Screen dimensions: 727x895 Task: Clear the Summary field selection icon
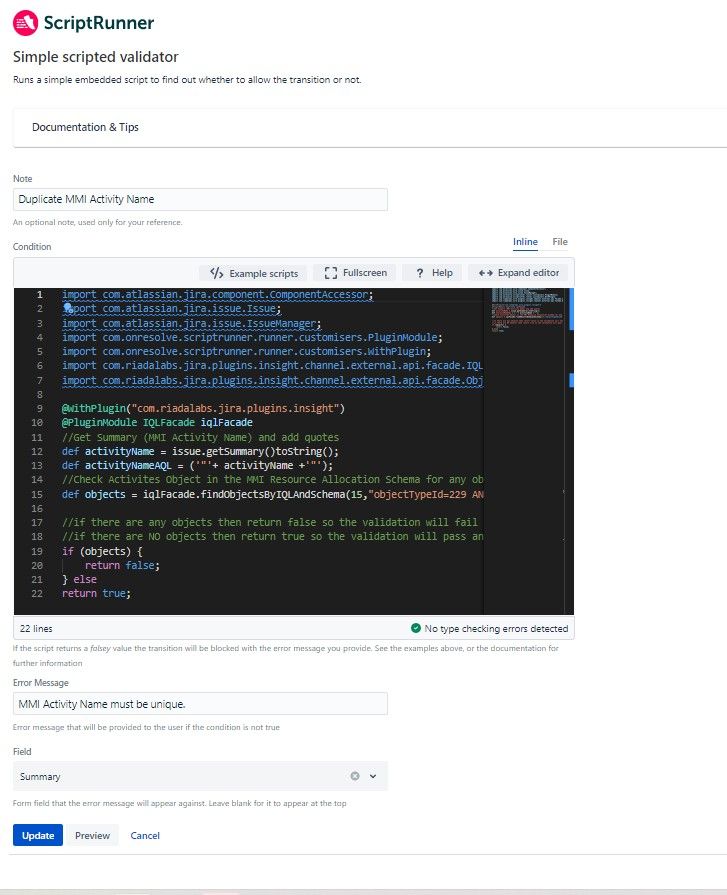(355, 776)
